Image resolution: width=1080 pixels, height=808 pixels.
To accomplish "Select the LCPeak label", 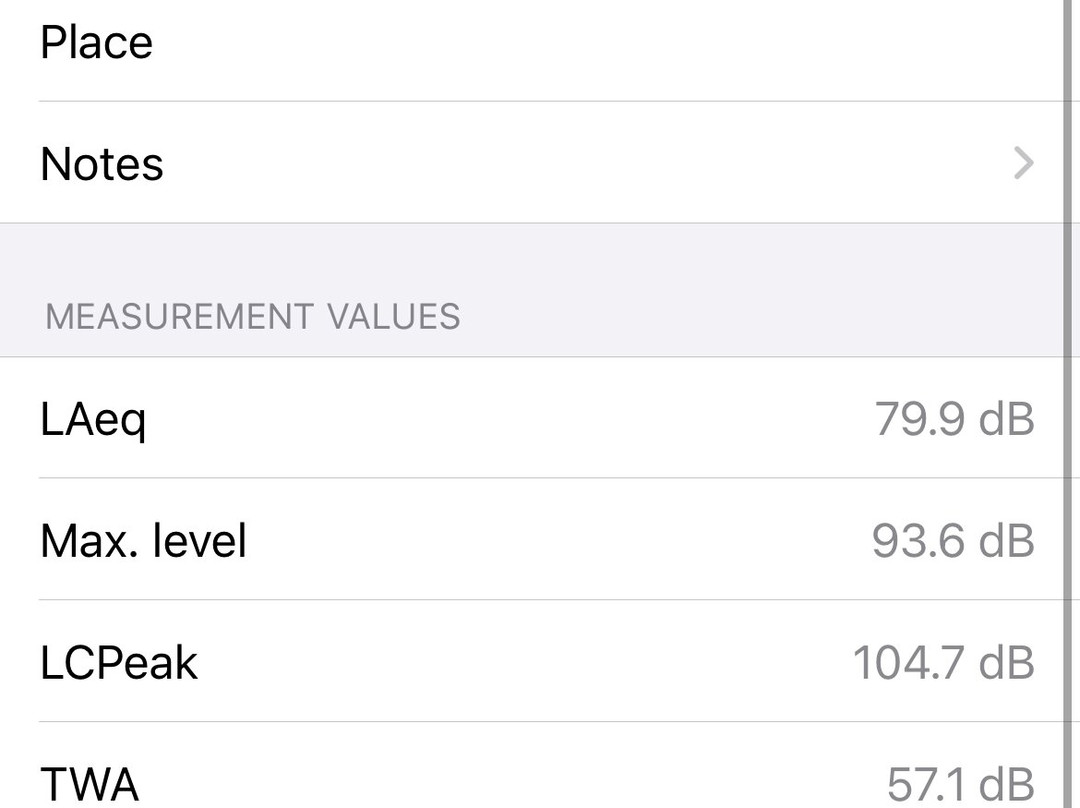I will coord(119,663).
